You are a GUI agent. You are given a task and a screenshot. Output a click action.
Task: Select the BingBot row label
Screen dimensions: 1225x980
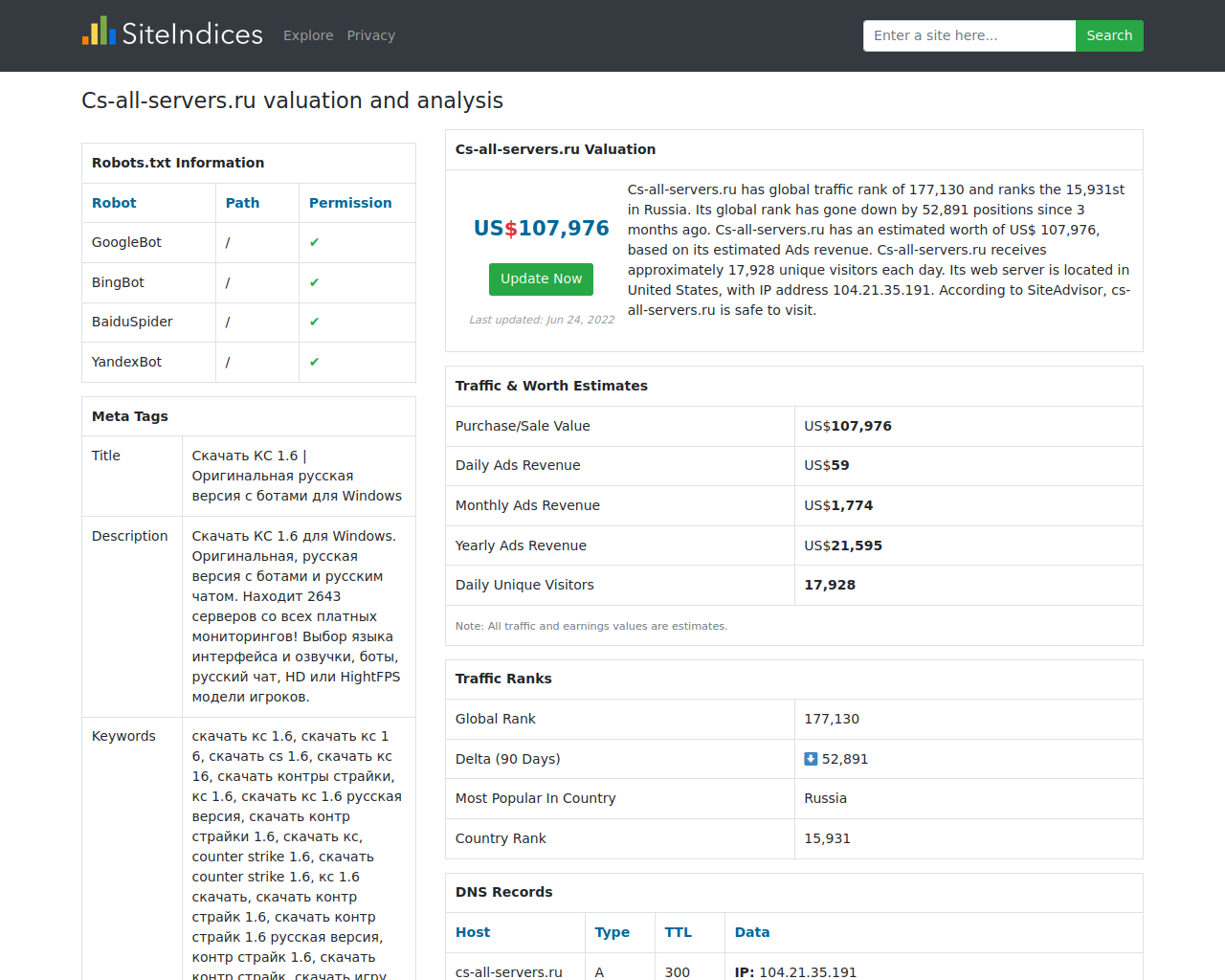pyautogui.click(x=118, y=282)
